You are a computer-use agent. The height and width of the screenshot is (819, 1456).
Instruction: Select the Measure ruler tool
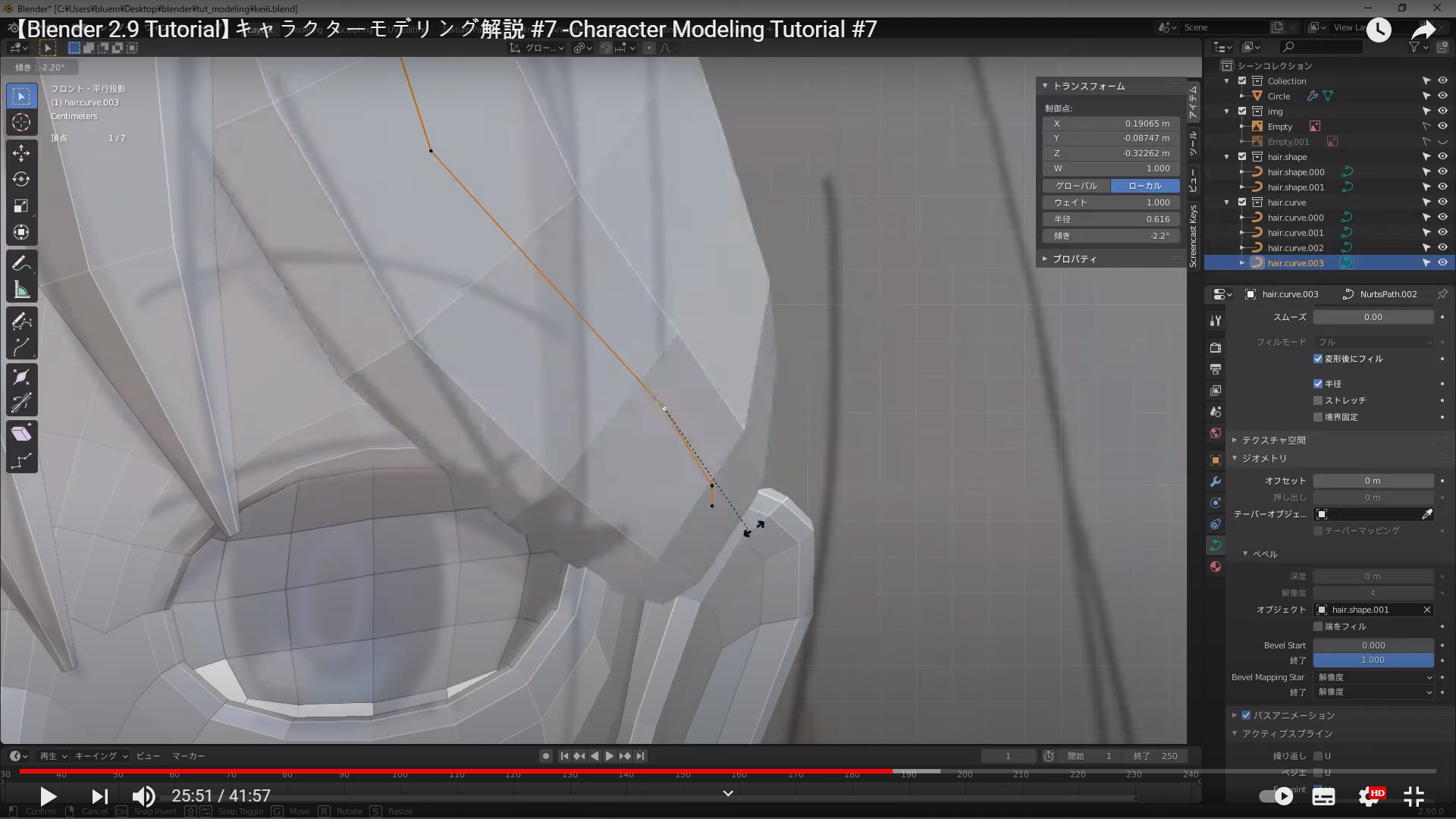click(x=21, y=290)
